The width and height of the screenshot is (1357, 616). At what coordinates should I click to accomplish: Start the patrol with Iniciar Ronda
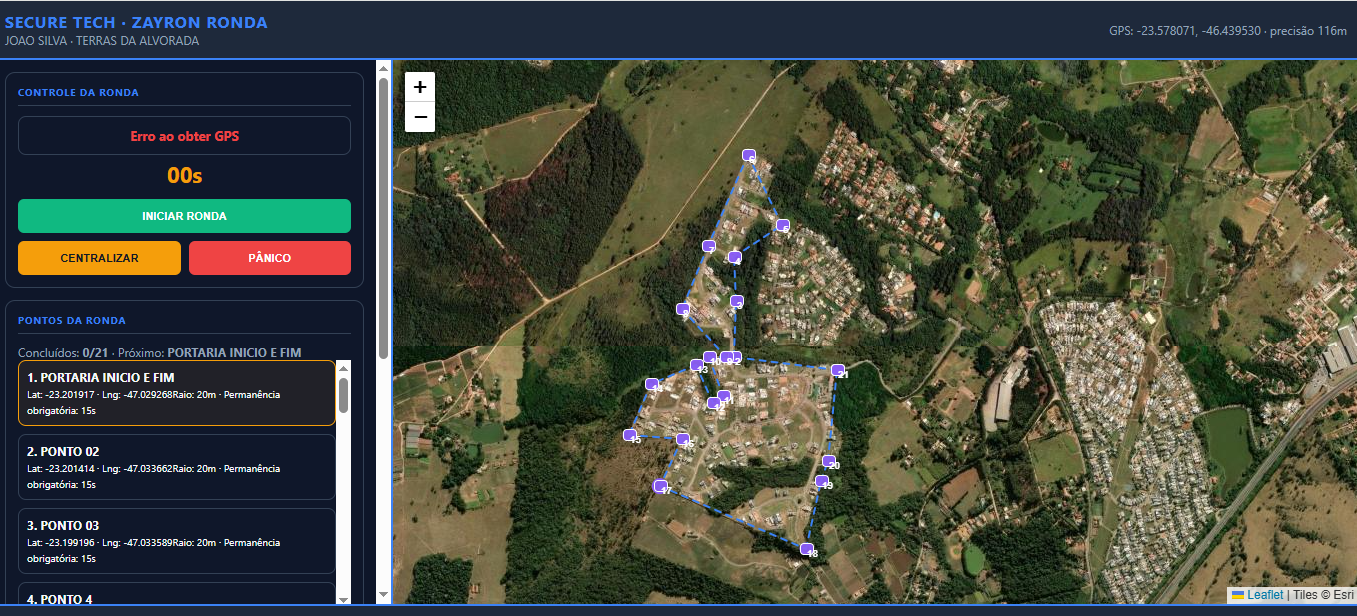[184, 216]
